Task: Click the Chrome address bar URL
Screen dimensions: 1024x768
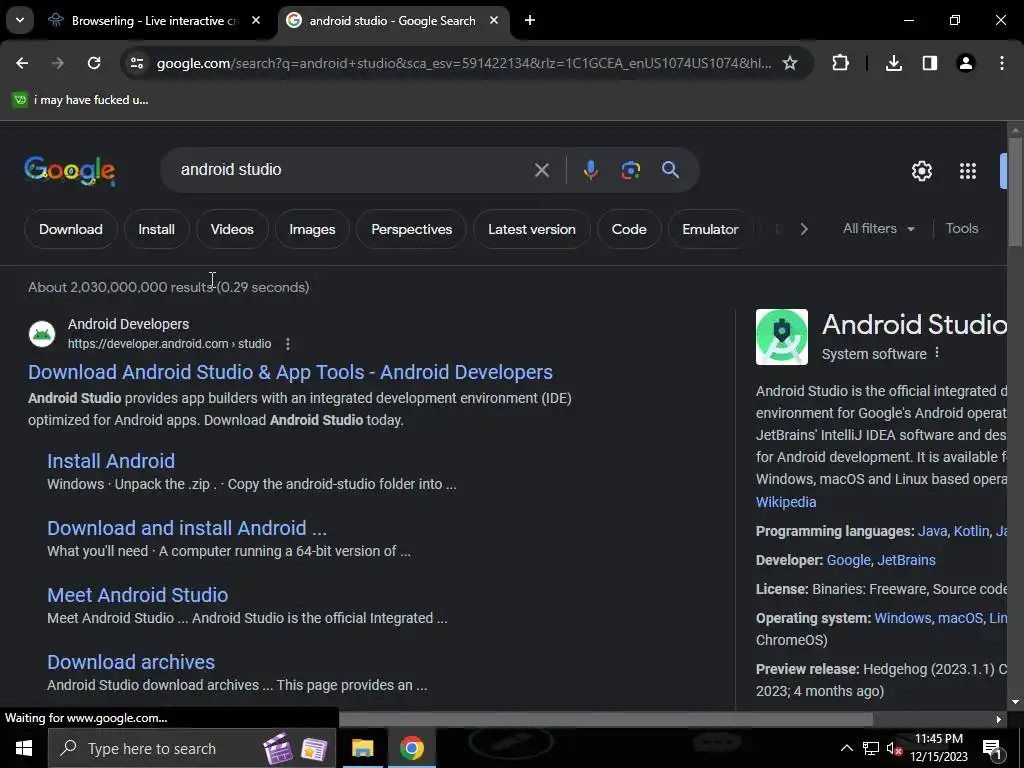Action: (464, 63)
